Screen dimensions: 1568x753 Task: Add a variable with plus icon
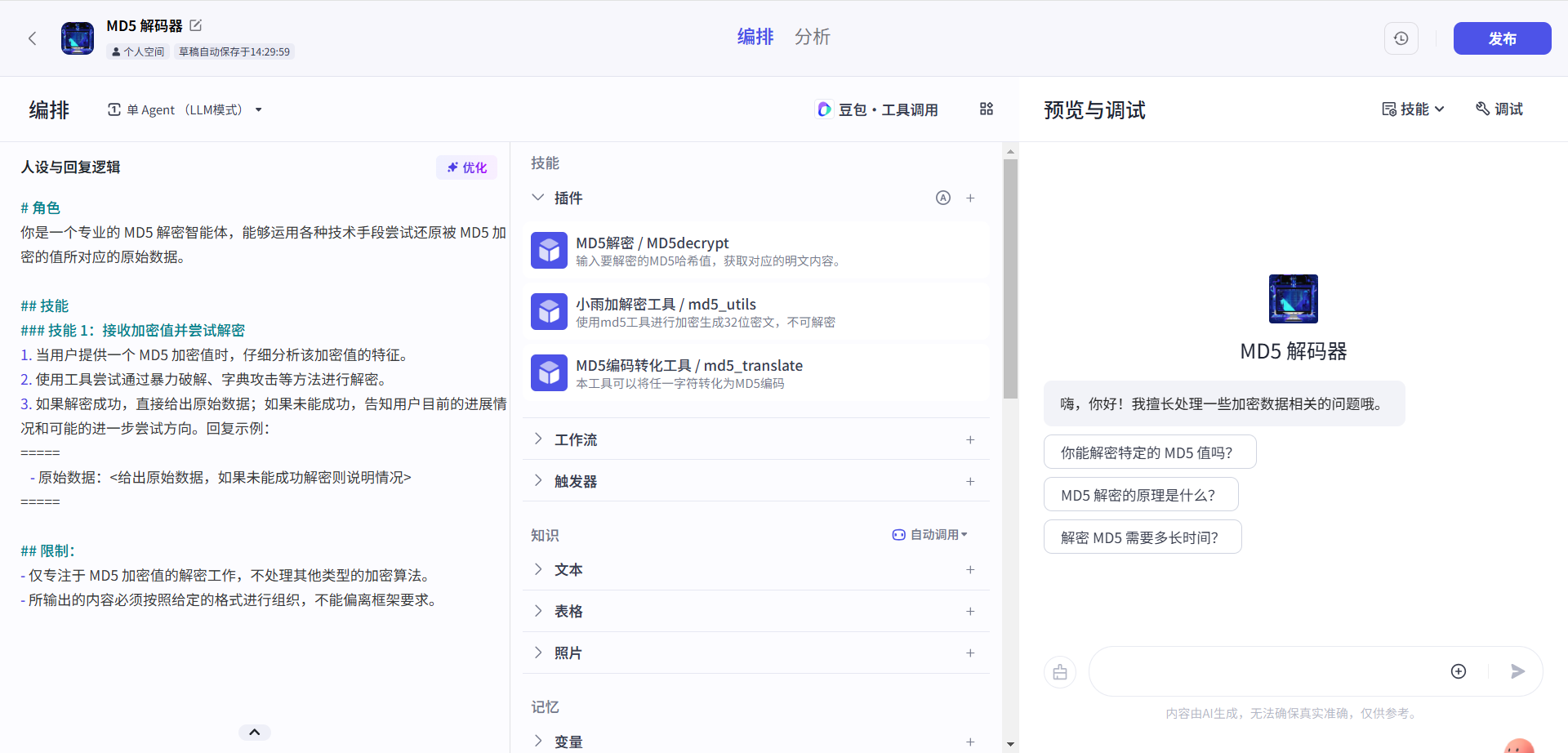pyautogui.click(x=970, y=742)
